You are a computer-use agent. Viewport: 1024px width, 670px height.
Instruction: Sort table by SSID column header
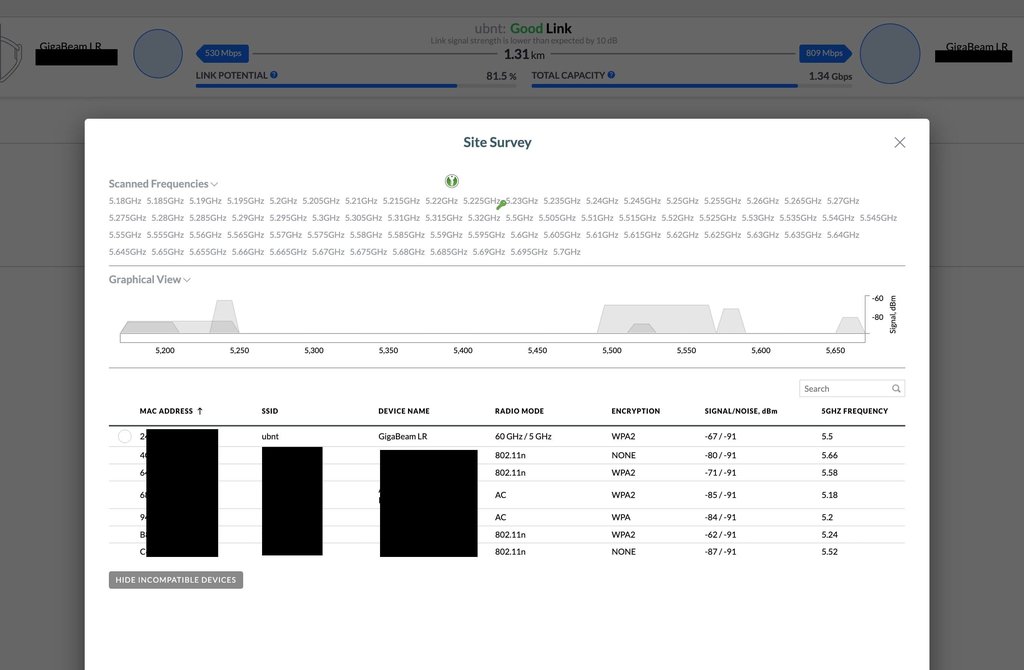[269, 411]
